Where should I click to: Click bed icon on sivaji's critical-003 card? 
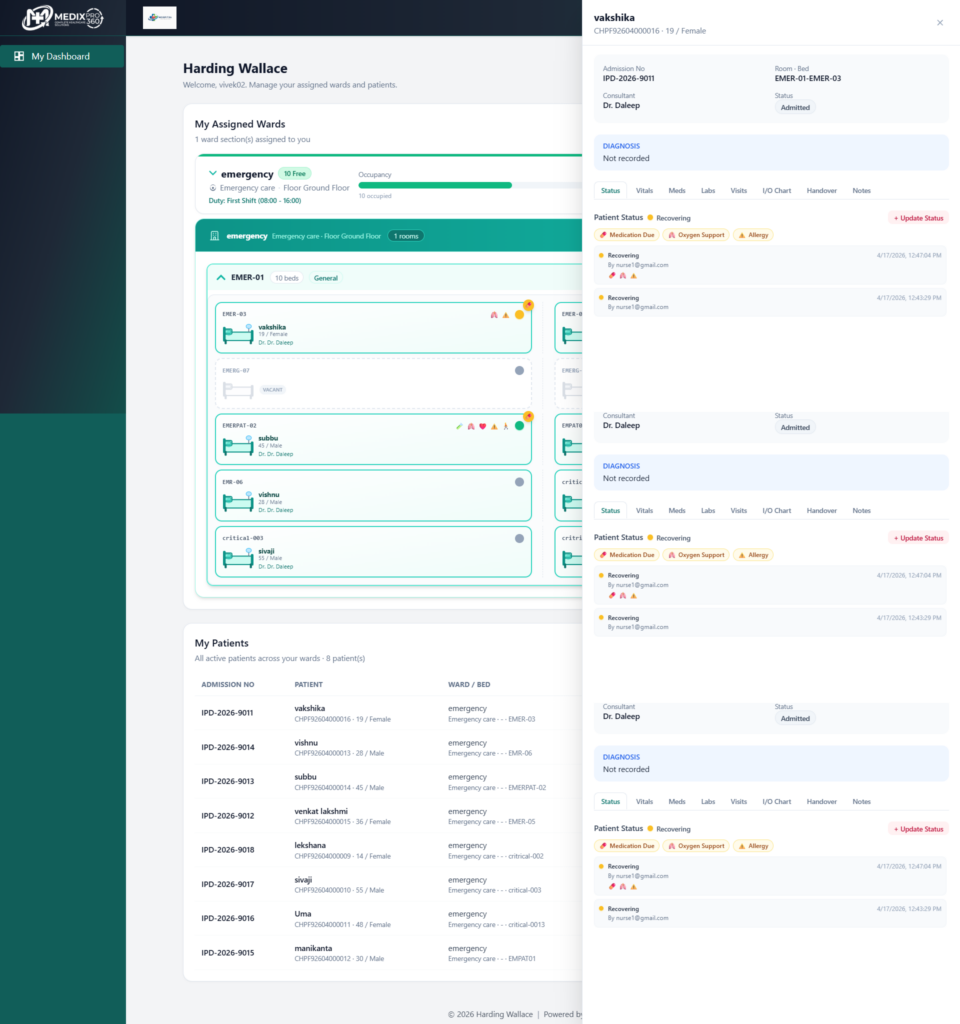(238, 558)
